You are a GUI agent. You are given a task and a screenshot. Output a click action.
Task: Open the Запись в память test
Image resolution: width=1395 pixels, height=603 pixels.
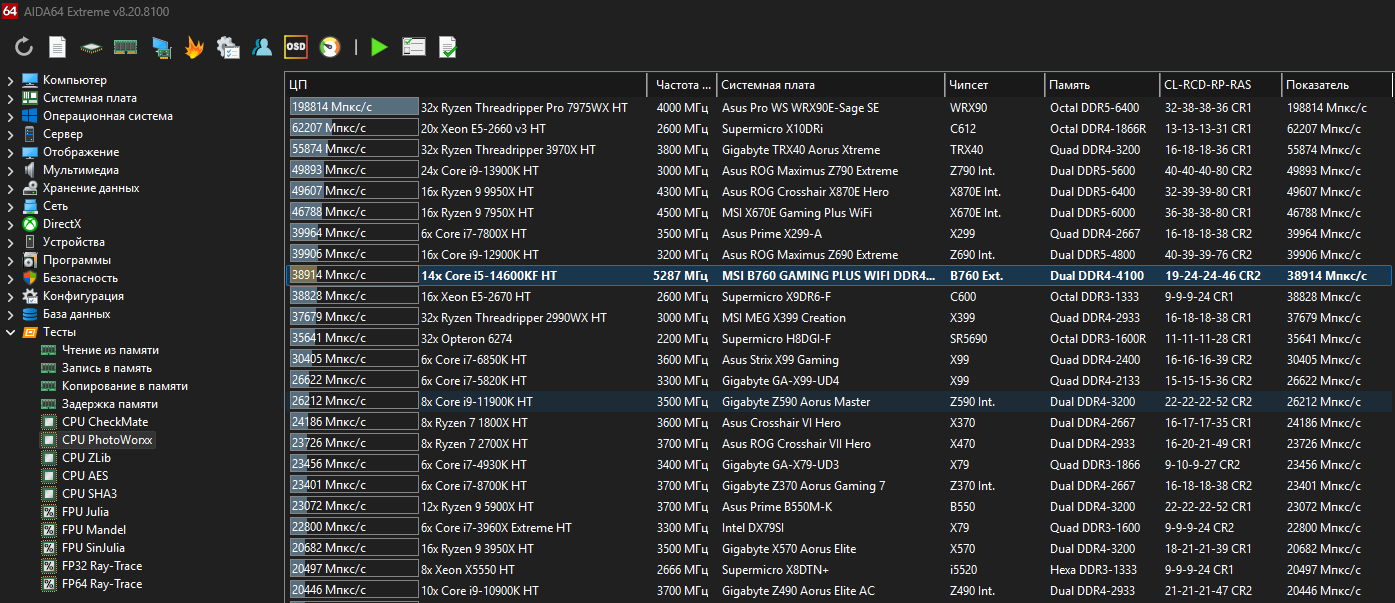tap(107, 368)
